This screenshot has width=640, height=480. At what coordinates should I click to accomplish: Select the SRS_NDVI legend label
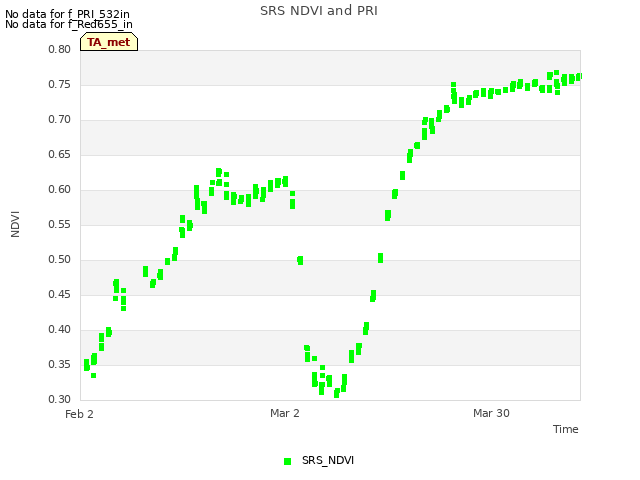pyautogui.click(x=328, y=460)
